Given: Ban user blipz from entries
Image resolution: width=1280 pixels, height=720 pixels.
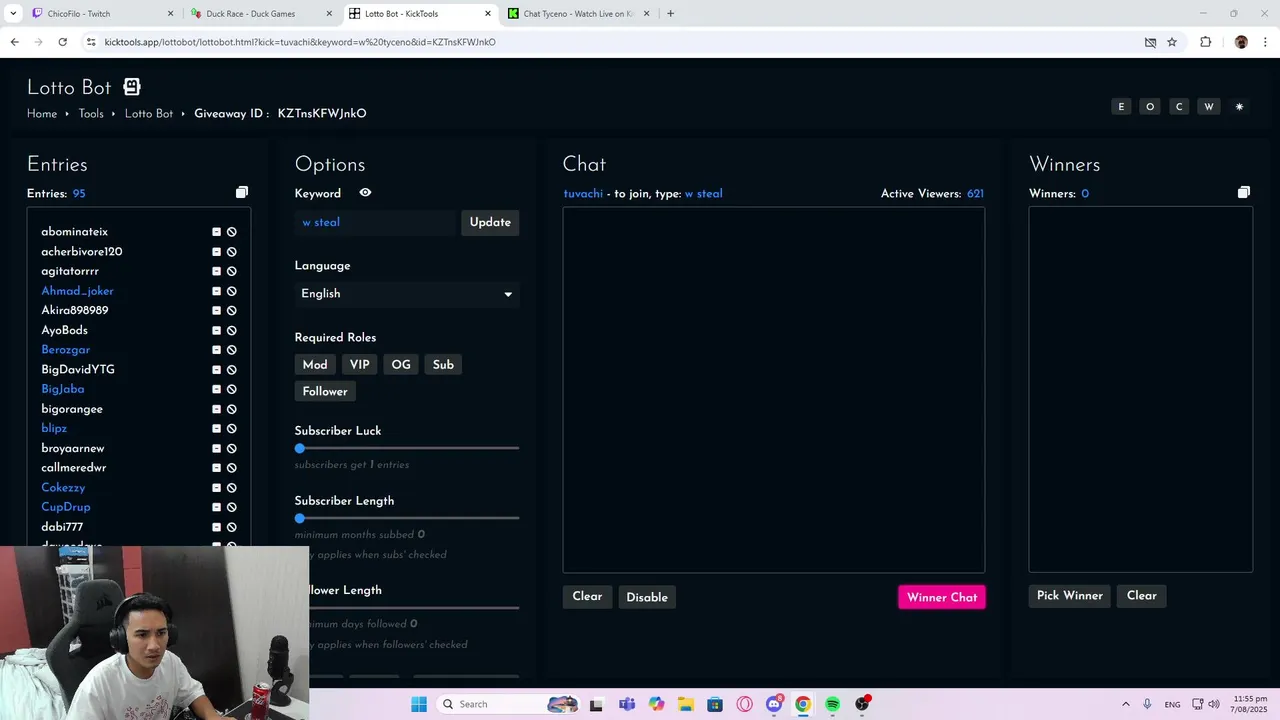Looking at the screenshot, I should pyautogui.click(x=232, y=429).
